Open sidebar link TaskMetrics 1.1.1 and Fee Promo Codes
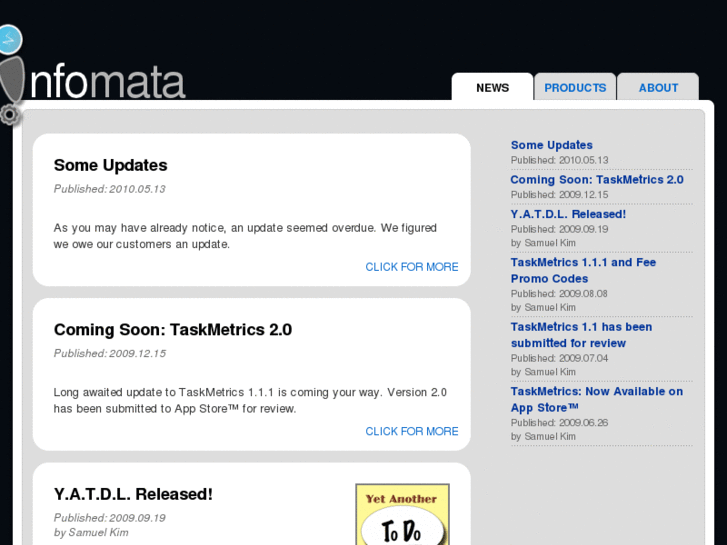727x545 pixels. pyautogui.click(x=583, y=270)
